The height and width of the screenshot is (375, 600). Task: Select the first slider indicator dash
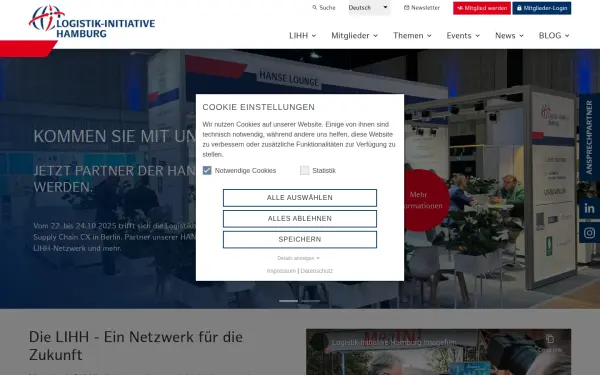click(289, 301)
